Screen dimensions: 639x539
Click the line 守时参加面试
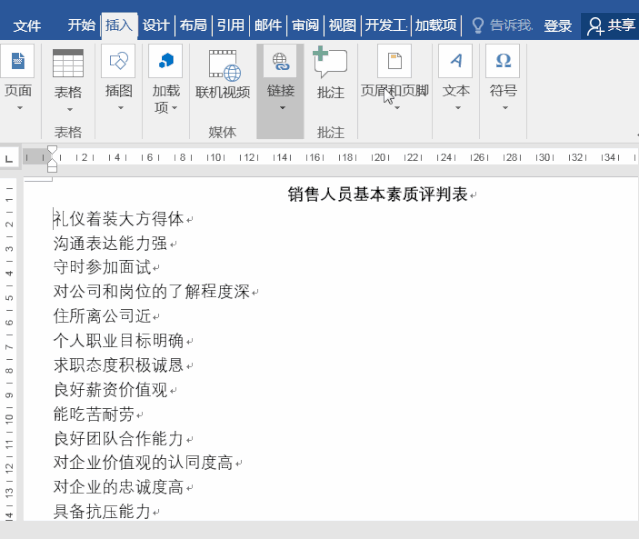click(102, 268)
